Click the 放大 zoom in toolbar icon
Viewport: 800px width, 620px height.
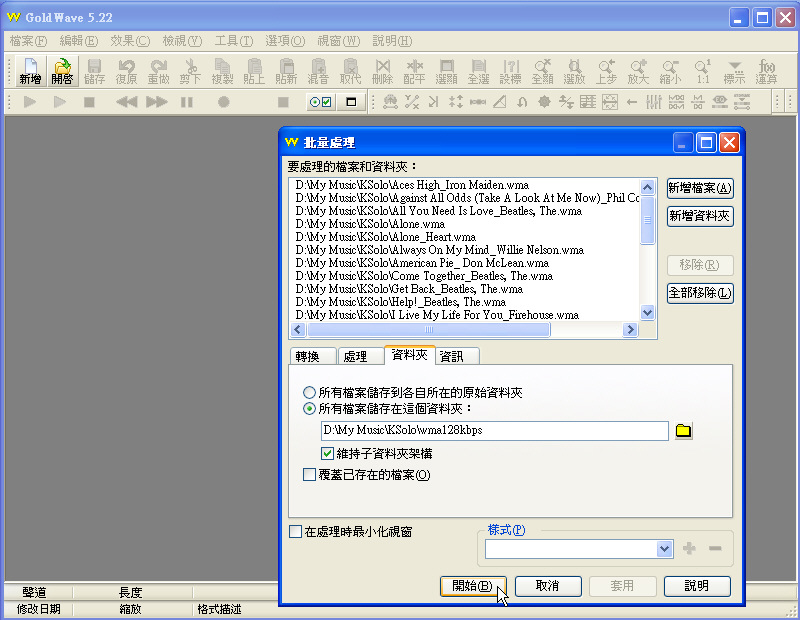coord(638,70)
